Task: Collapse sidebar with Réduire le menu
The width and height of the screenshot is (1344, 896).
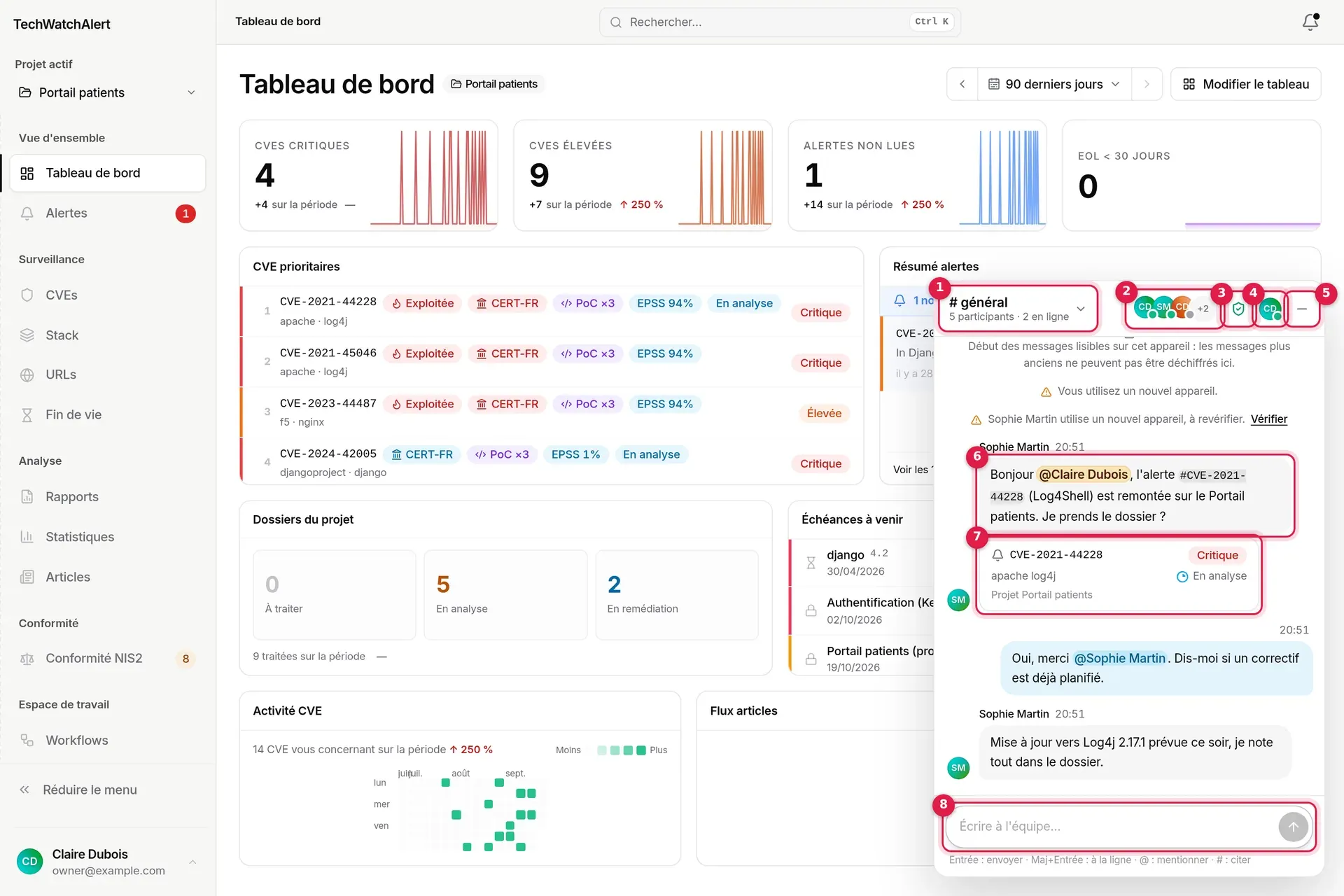Action: [108, 790]
